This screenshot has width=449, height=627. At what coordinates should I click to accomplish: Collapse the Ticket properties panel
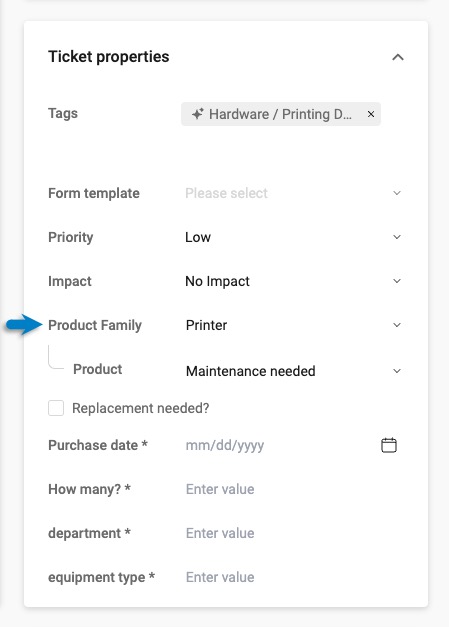[397, 57]
